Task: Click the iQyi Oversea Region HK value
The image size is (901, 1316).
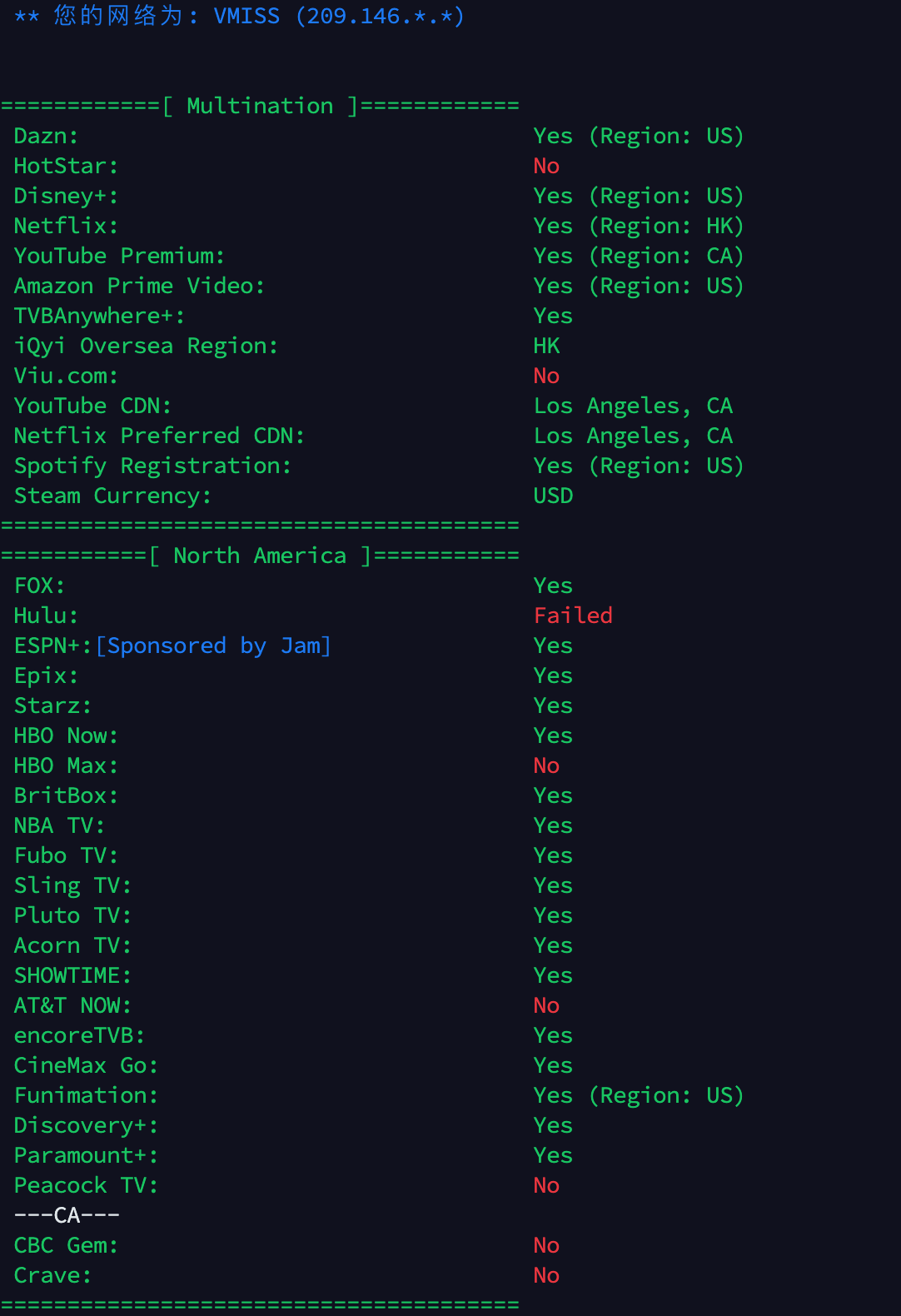Action: coord(546,346)
